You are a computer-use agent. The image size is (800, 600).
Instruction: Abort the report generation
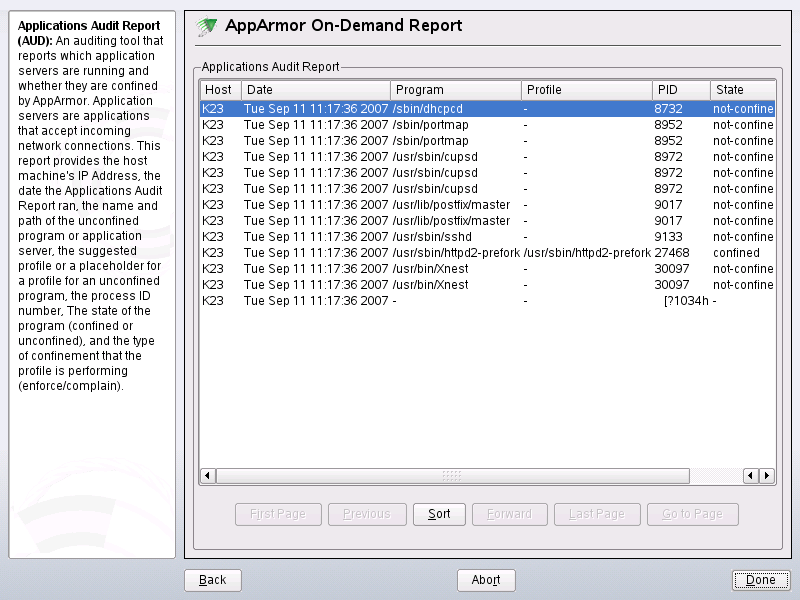point(486,580)
